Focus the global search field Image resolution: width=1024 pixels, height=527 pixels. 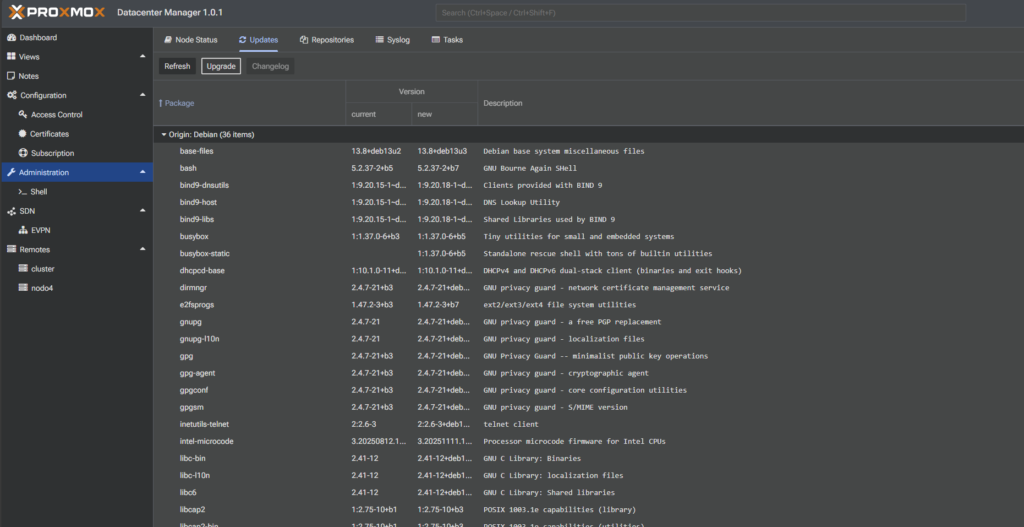[701, 12]
